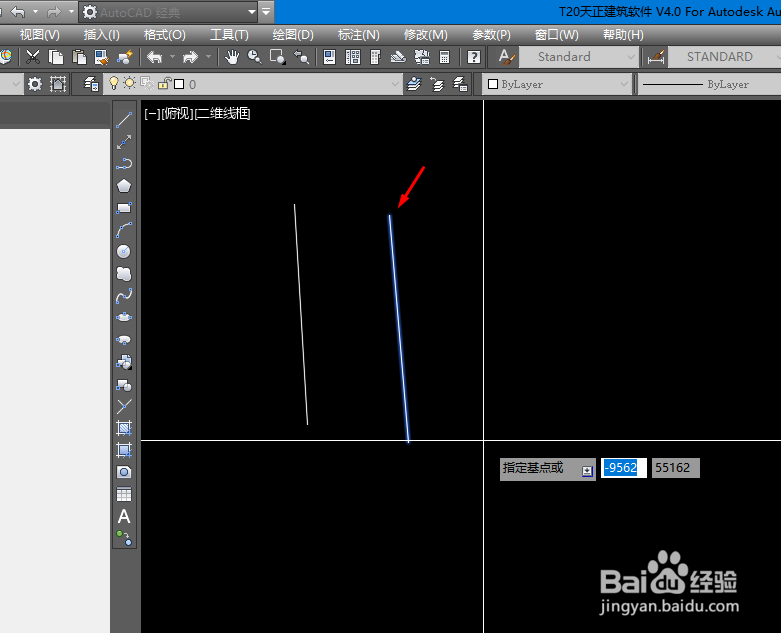
Task: Select the Region tool
Action: [124, 472]
